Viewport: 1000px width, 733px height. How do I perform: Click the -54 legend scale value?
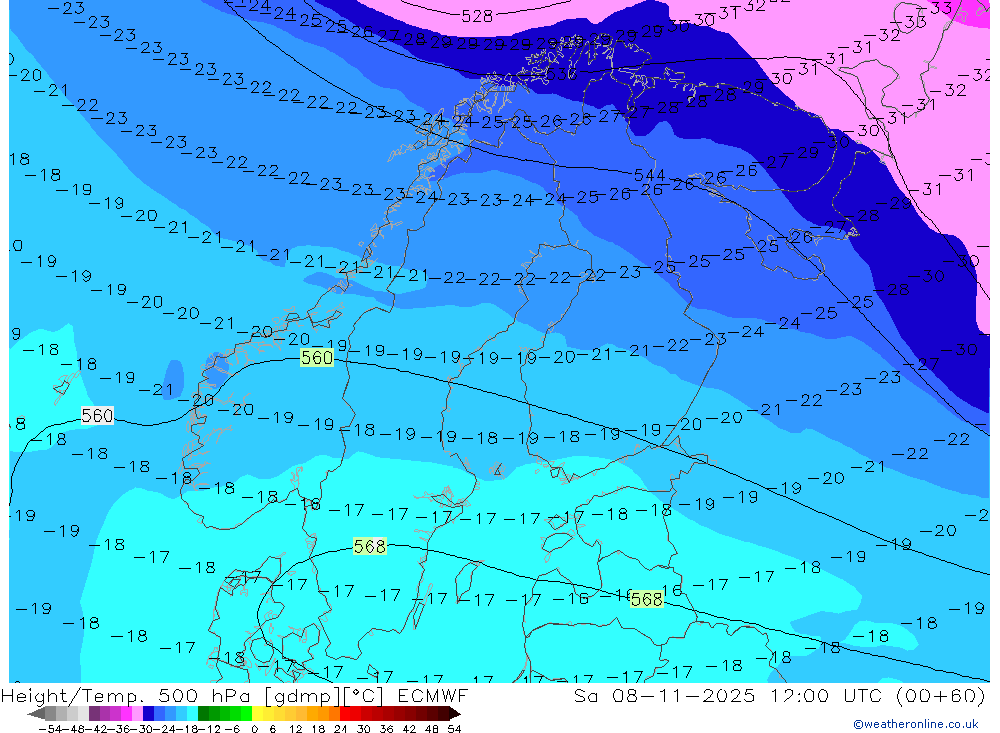(x=50, y=729)
